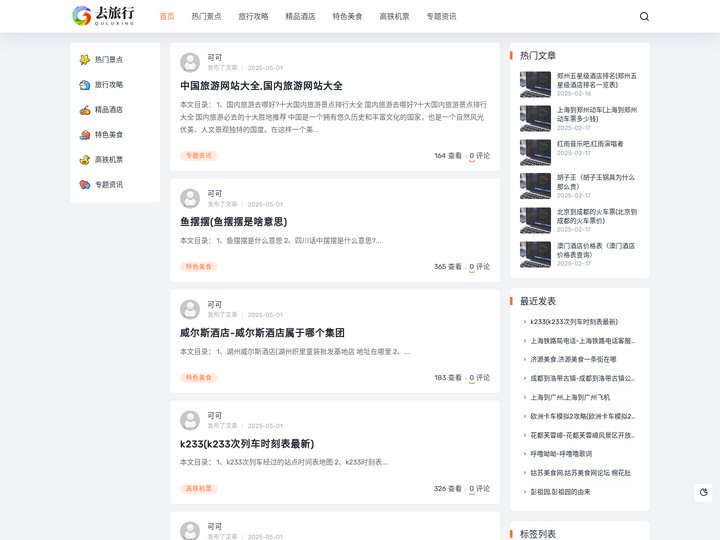Click 特色美食 tag on 威尔斯酒店 post
The image size is (720, 540).
[198, 378]
